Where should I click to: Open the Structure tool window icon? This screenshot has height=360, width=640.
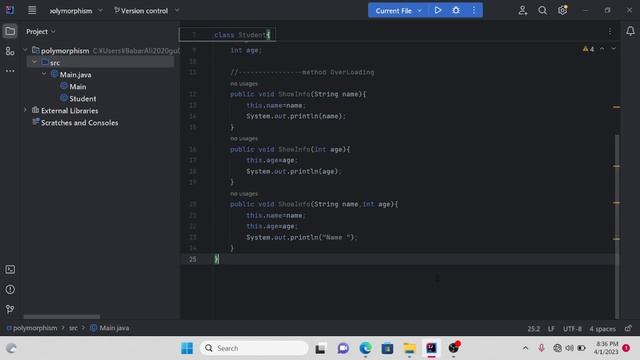[10, 51]
